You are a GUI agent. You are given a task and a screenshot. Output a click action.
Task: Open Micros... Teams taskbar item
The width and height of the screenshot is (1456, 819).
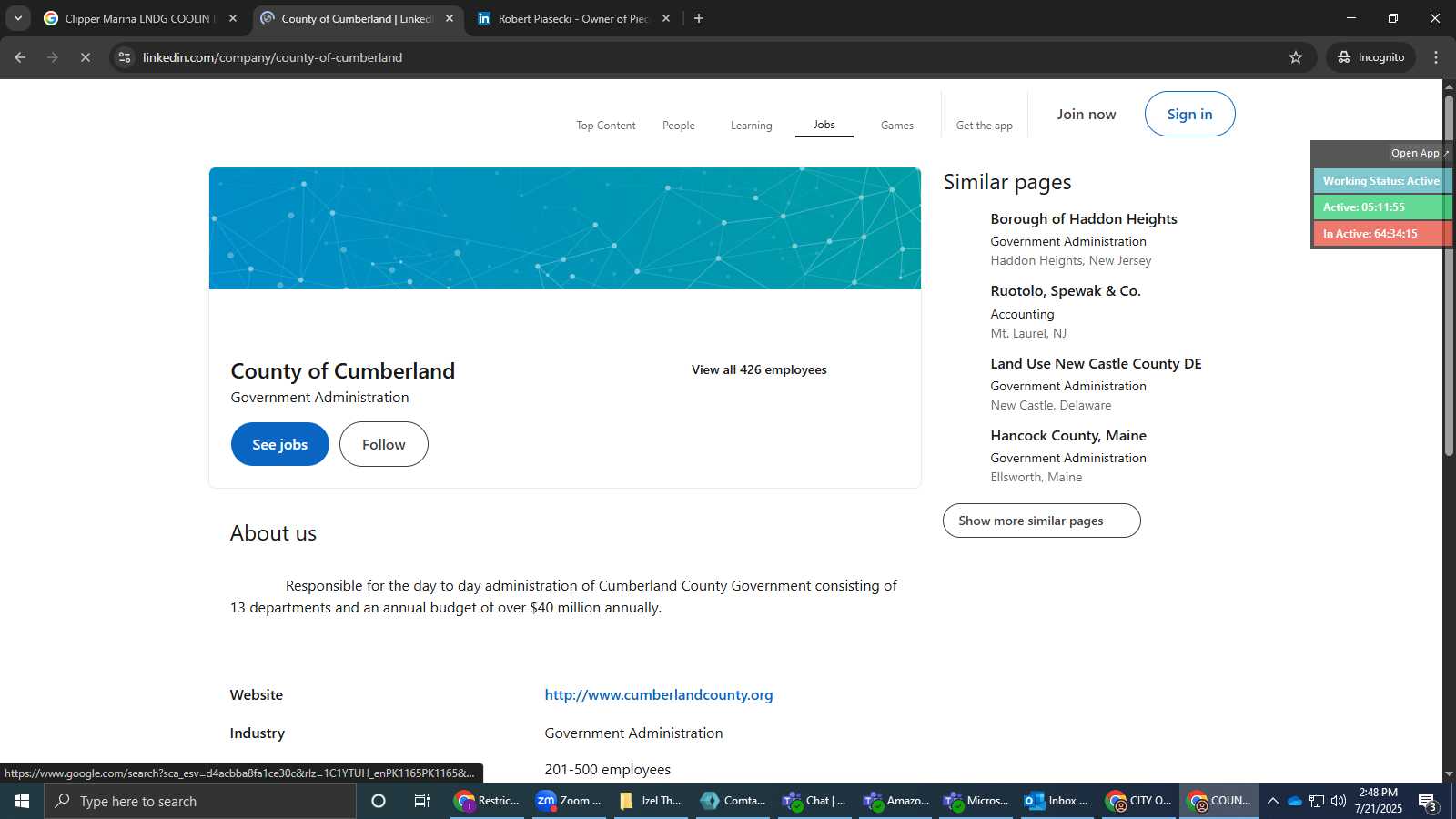coord(977,801)
